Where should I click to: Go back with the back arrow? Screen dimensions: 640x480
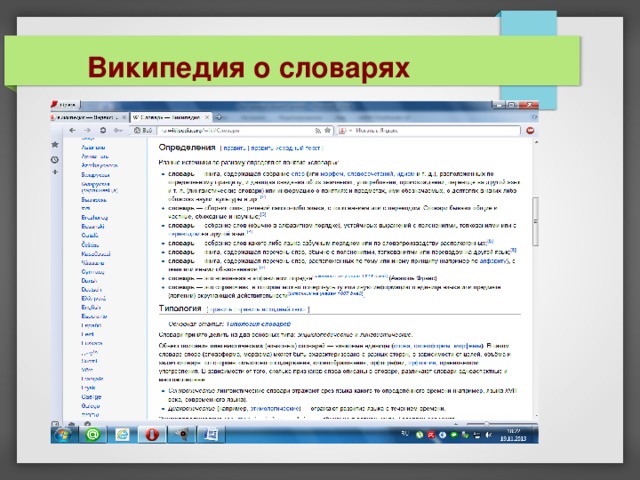72,131
